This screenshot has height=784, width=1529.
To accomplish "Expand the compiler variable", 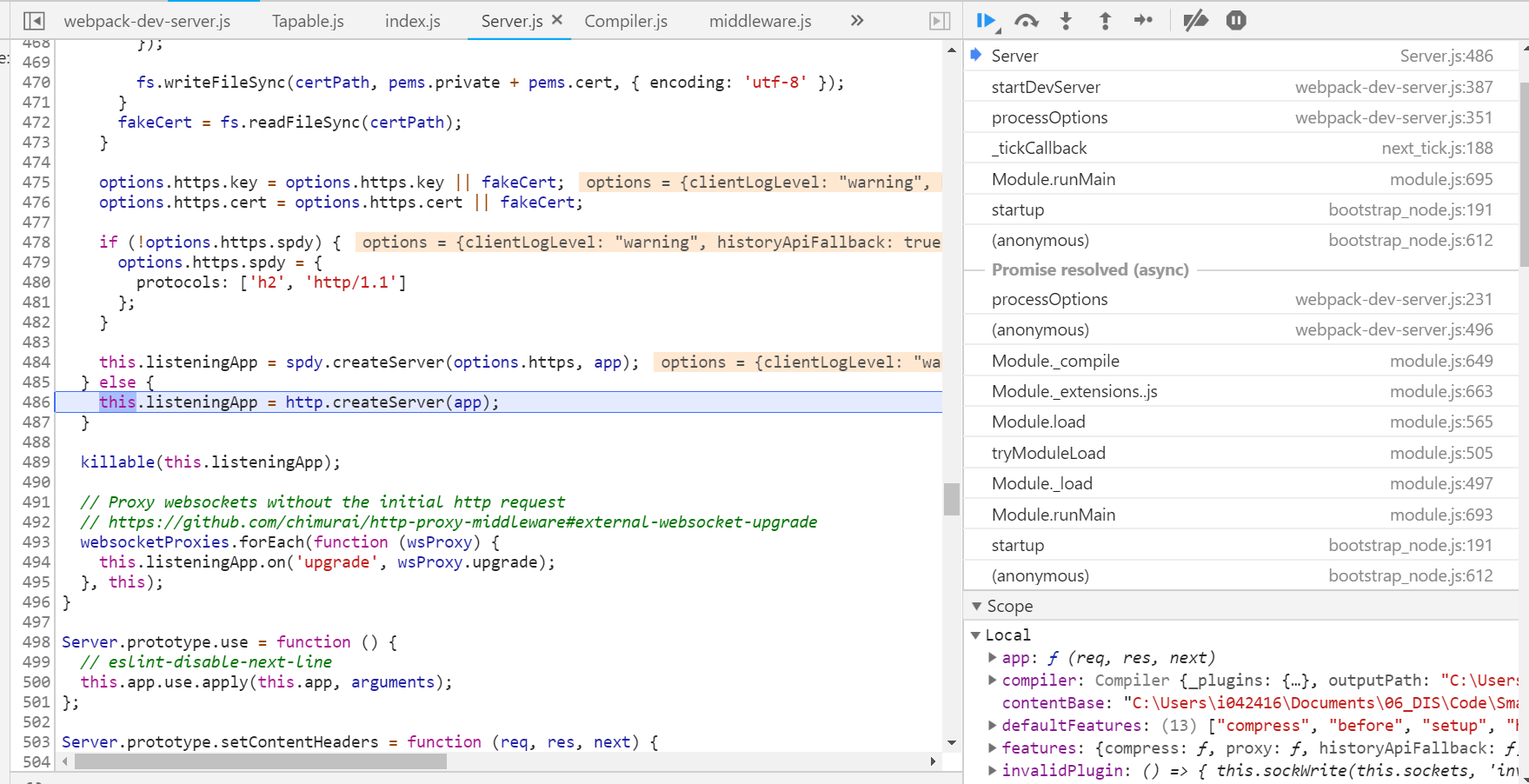I will [x=993, y=681].
